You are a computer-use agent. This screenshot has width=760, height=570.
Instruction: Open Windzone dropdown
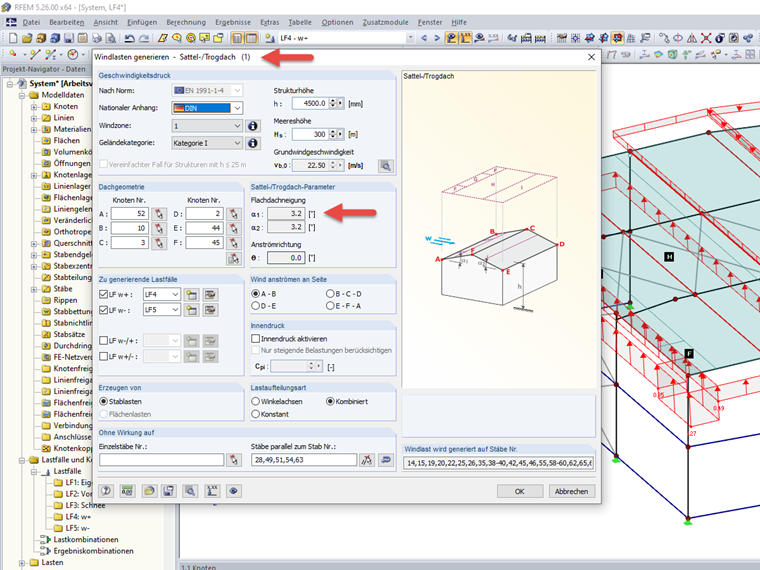(x=237, y=126)
